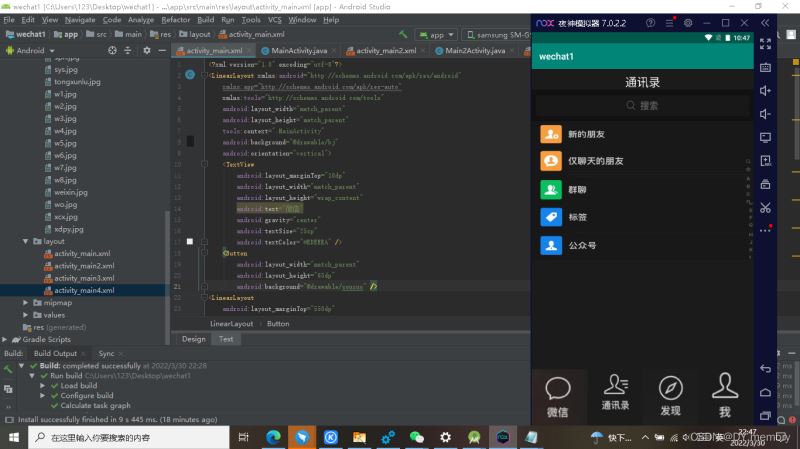Screen dimensions: 800x449
Task: Open Nox settings gear in title bar
Action: coord(688,23)
